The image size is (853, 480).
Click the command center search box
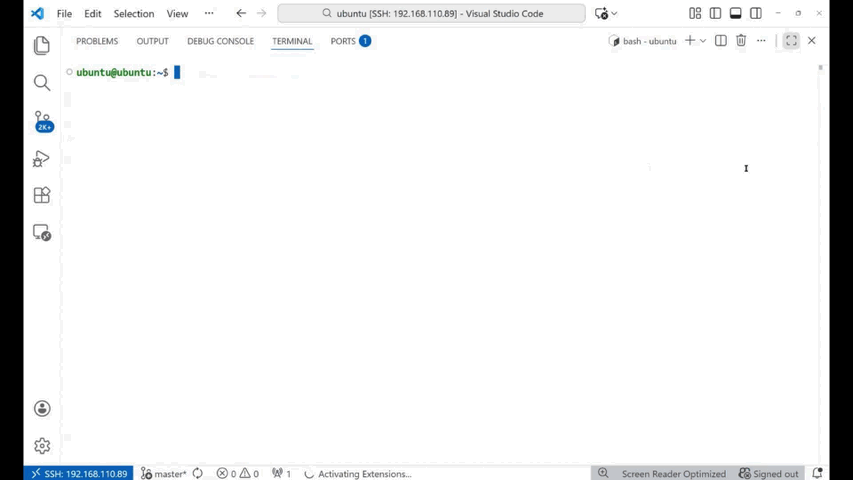pyautogui.click(x=431, y=14)
